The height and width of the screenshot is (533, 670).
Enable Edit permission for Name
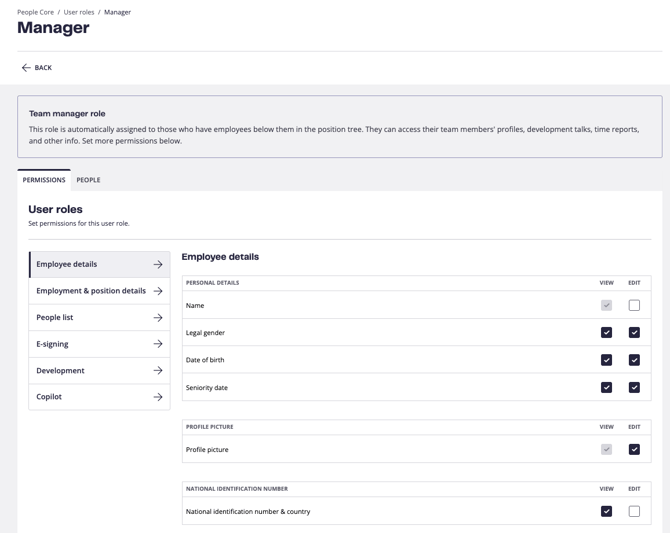[634, 305]
